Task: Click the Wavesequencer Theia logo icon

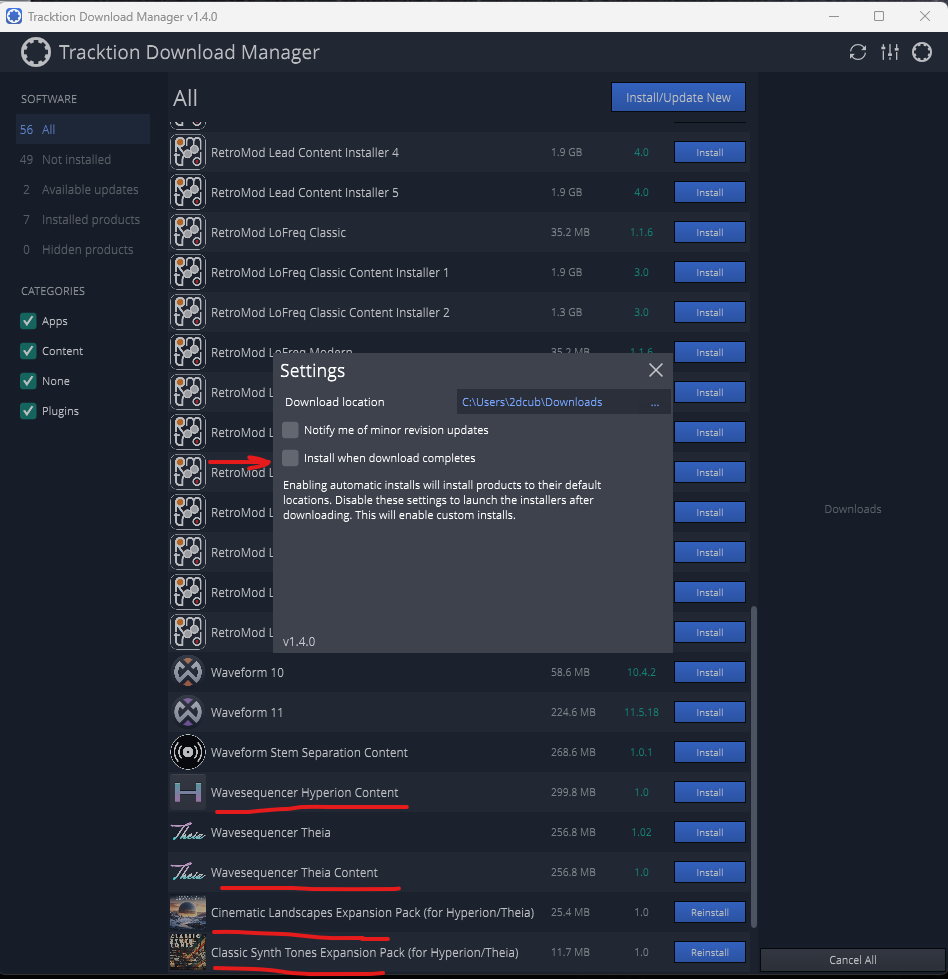Action: (188, 832)
